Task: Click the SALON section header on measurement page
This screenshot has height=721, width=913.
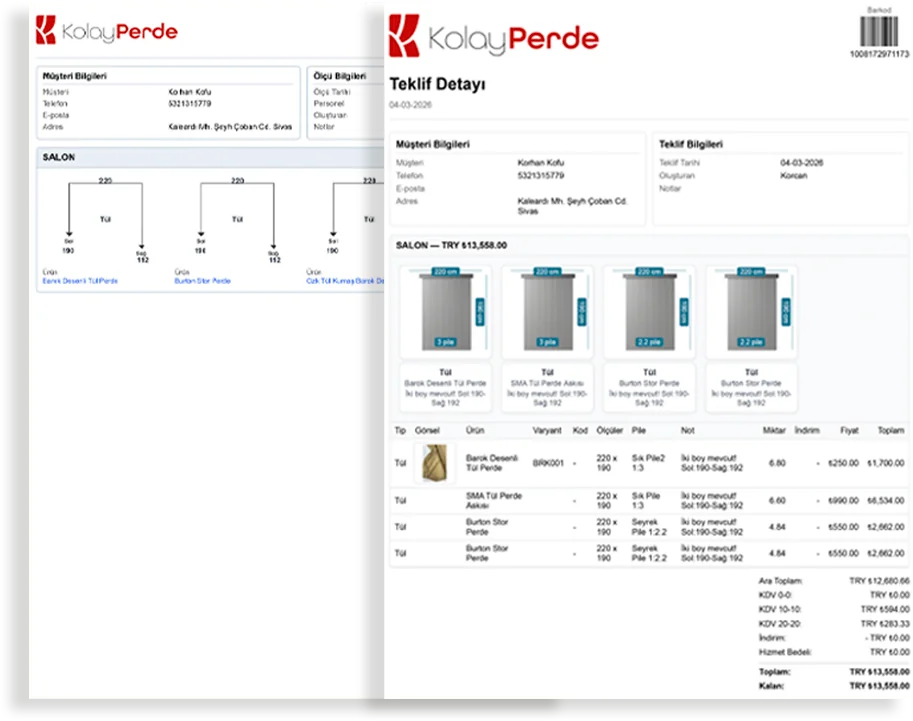Action: 59,157
